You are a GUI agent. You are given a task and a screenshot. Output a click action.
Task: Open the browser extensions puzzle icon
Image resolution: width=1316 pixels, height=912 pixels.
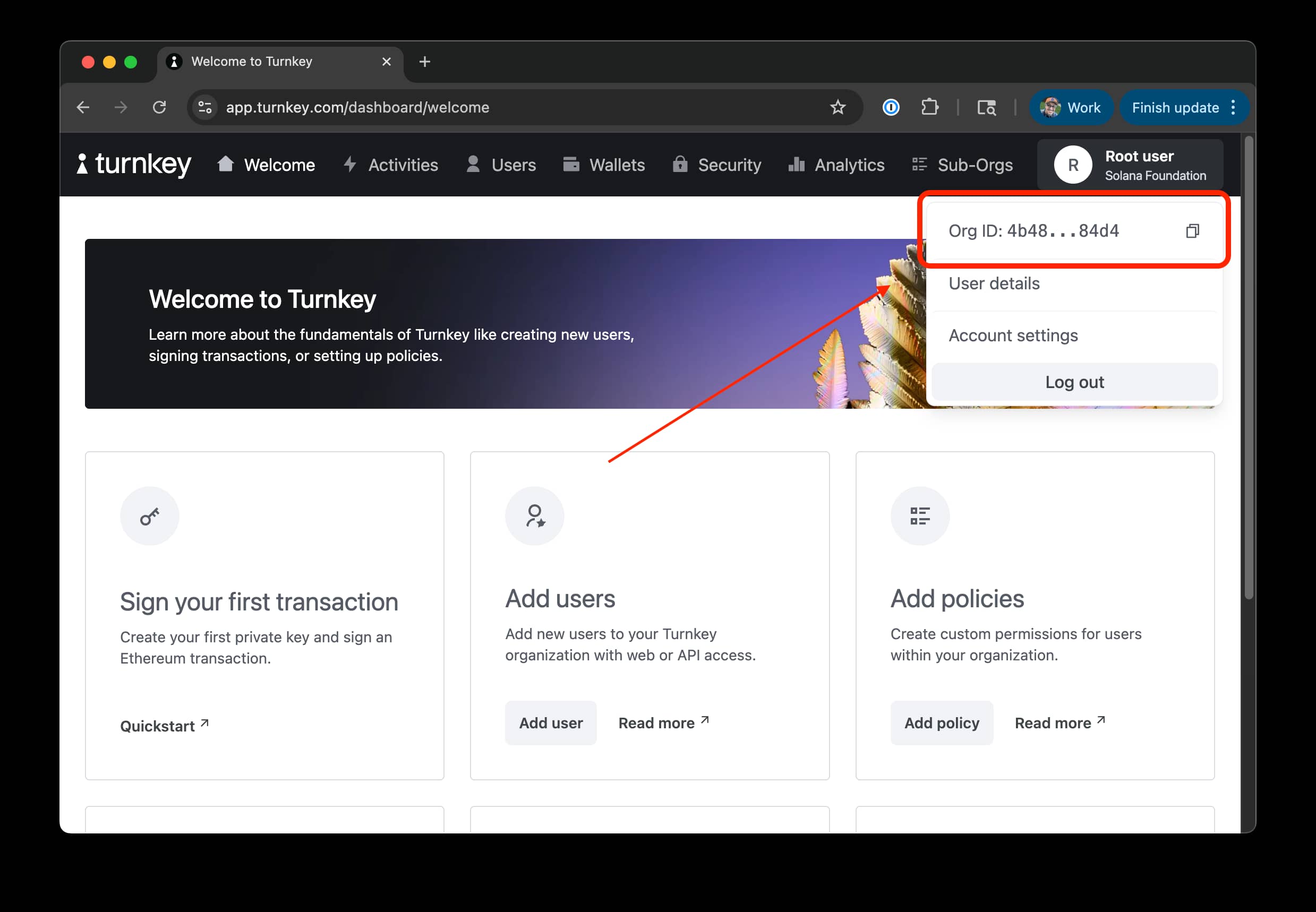(x=929, y=107)
